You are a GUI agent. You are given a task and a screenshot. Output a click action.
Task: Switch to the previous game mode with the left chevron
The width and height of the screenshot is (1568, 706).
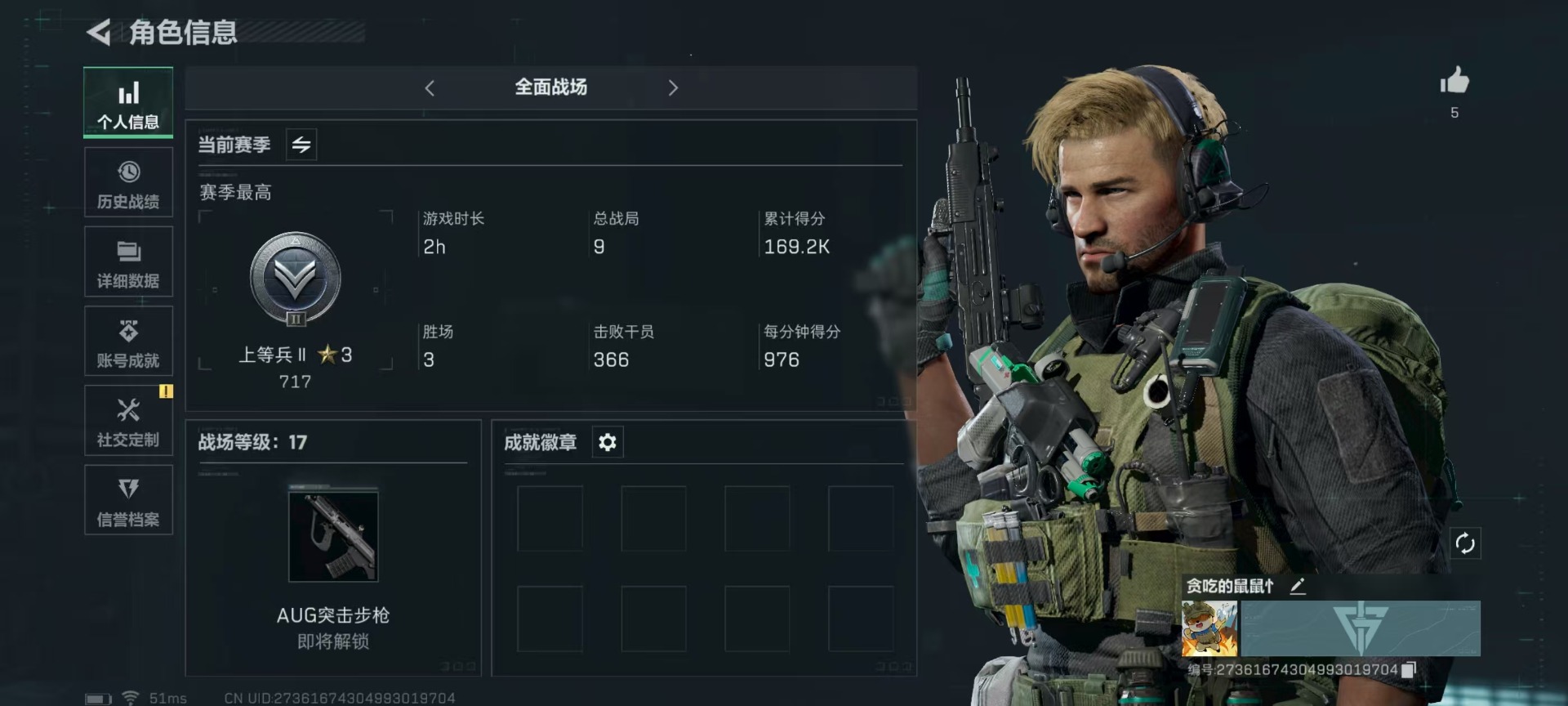point(430,87)
